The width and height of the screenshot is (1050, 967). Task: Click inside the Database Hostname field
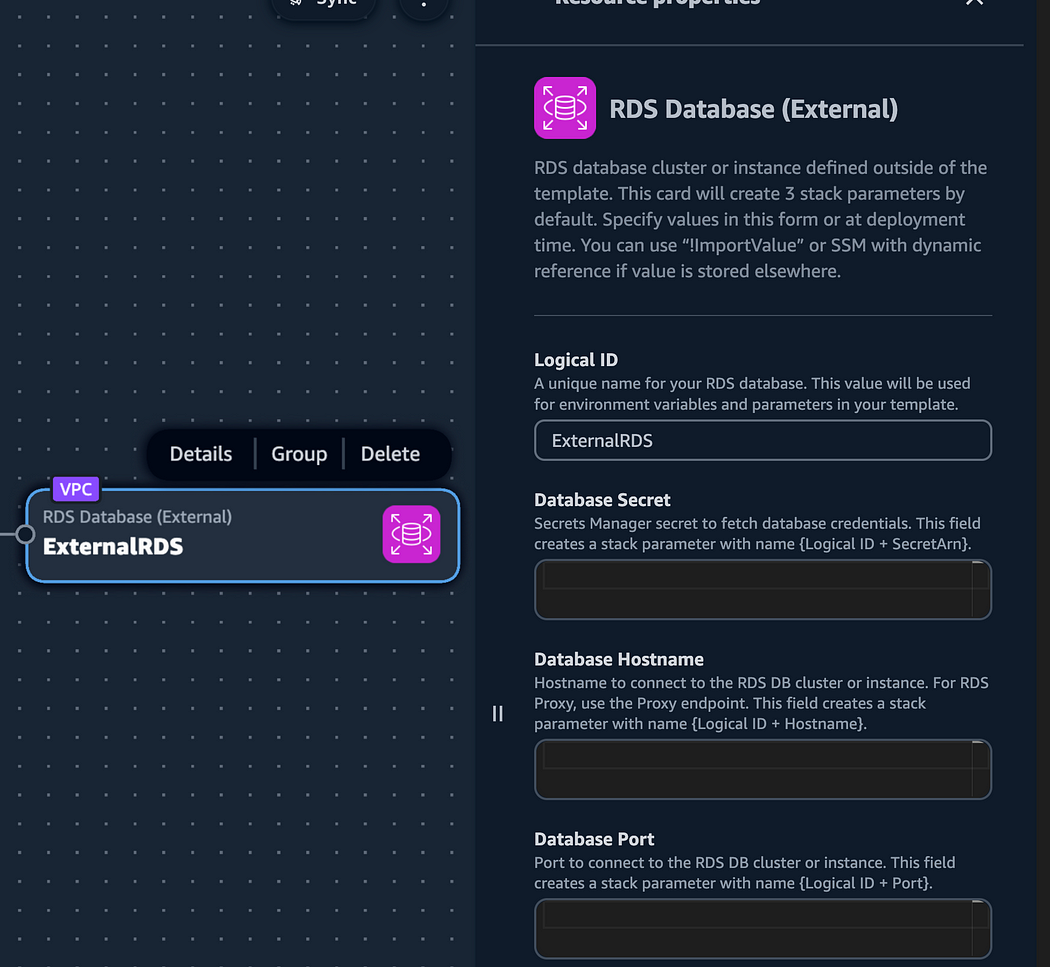click(x=763, y=769)
